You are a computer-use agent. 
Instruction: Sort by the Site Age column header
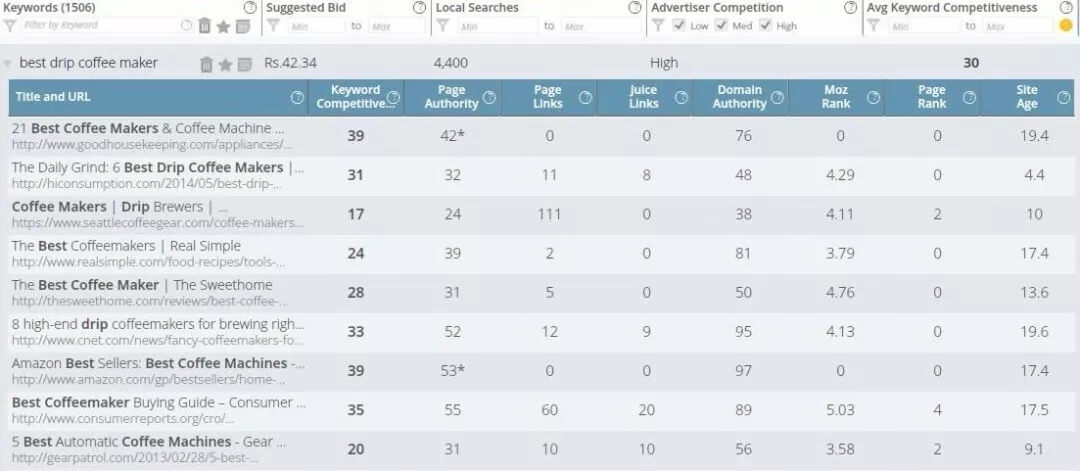[1027, 97]
